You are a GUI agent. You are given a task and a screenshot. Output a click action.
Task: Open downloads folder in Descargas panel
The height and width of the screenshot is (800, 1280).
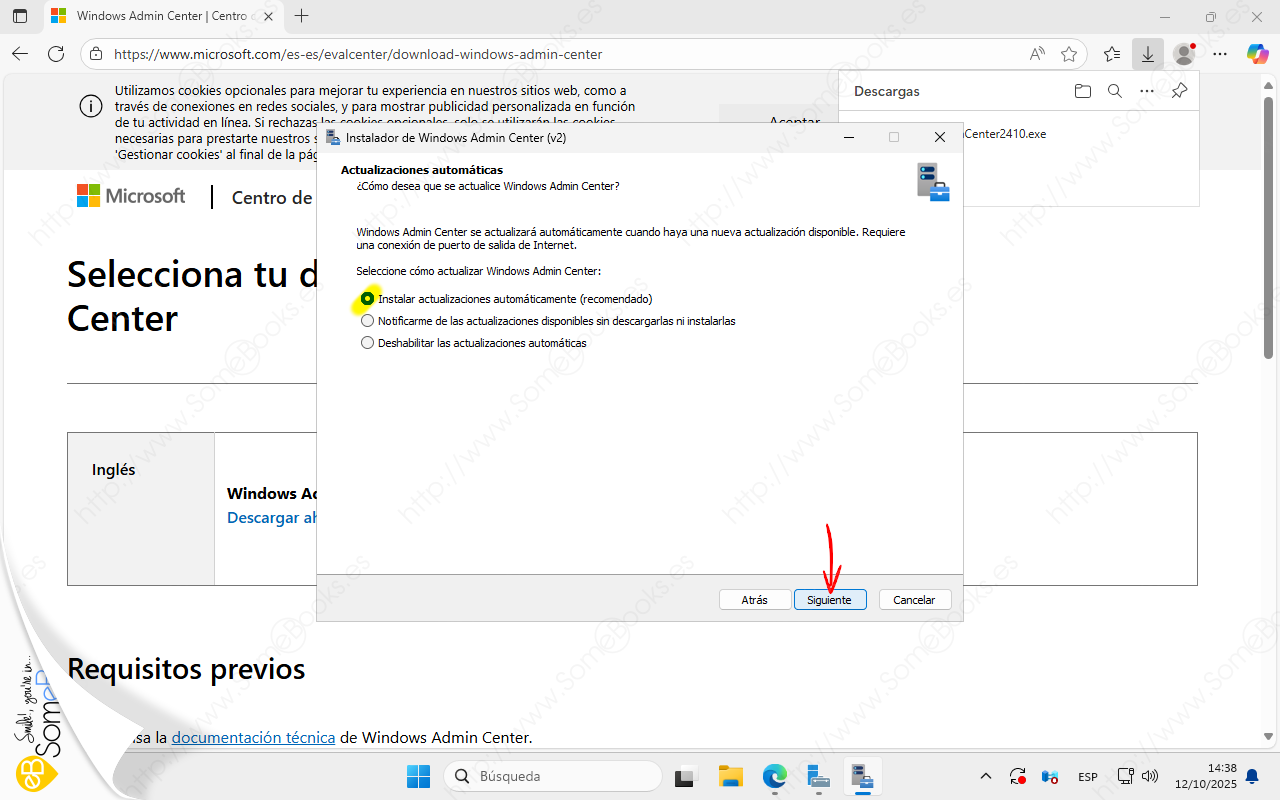tap(1083, 91)
